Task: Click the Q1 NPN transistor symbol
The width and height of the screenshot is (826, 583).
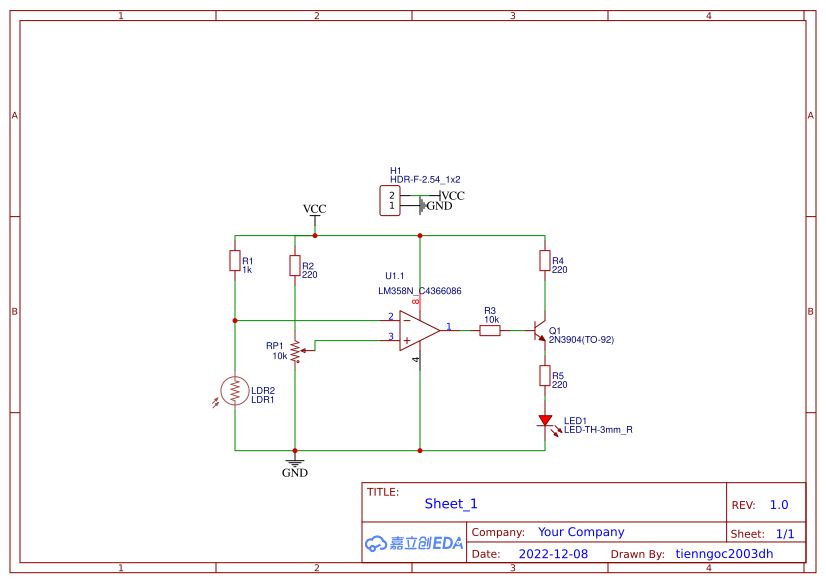Action: pos(540,331)
